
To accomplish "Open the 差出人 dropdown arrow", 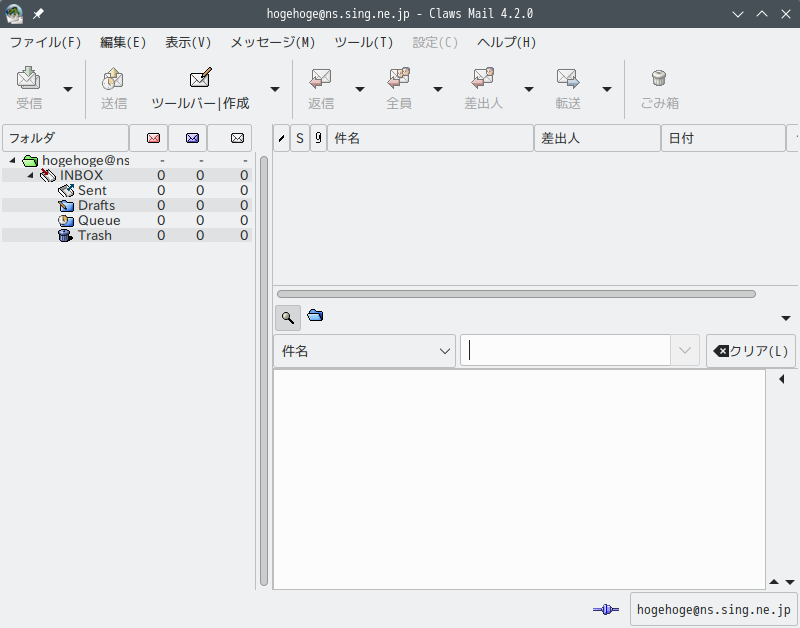I will click(529, 89).
